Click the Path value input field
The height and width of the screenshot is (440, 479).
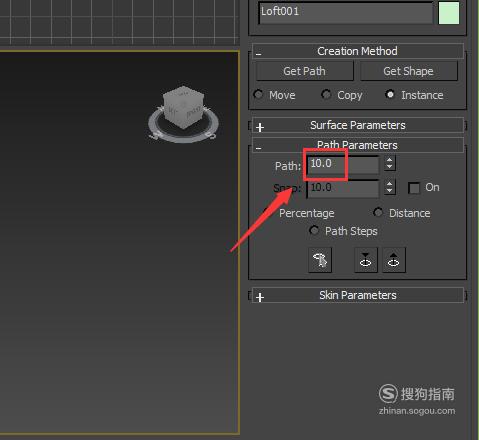point(343,164)
